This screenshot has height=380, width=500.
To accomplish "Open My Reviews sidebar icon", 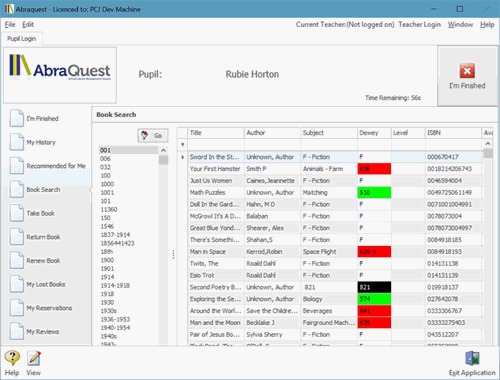I will (16, 331).
